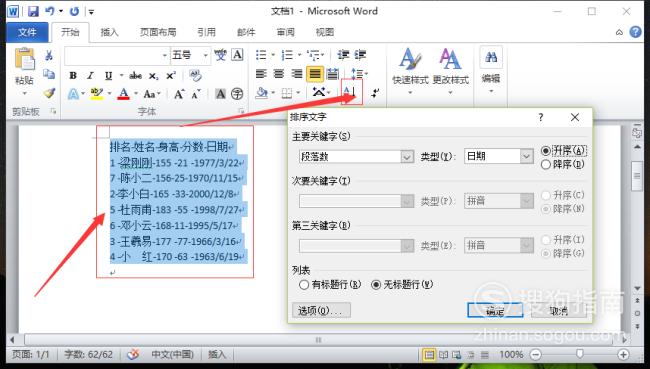
Task: Click the Redo icon in title bar
Action: [x=75, y=11]
